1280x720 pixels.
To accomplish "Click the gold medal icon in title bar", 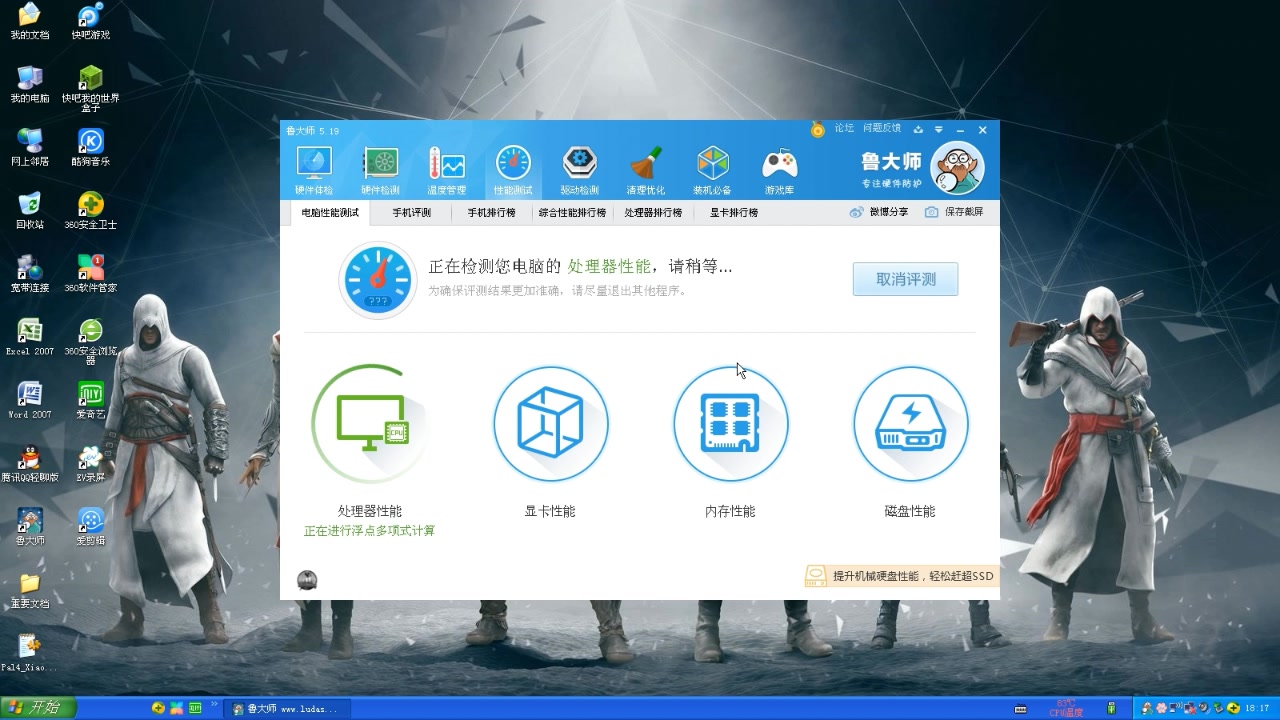I will click(x=818, y=130).
